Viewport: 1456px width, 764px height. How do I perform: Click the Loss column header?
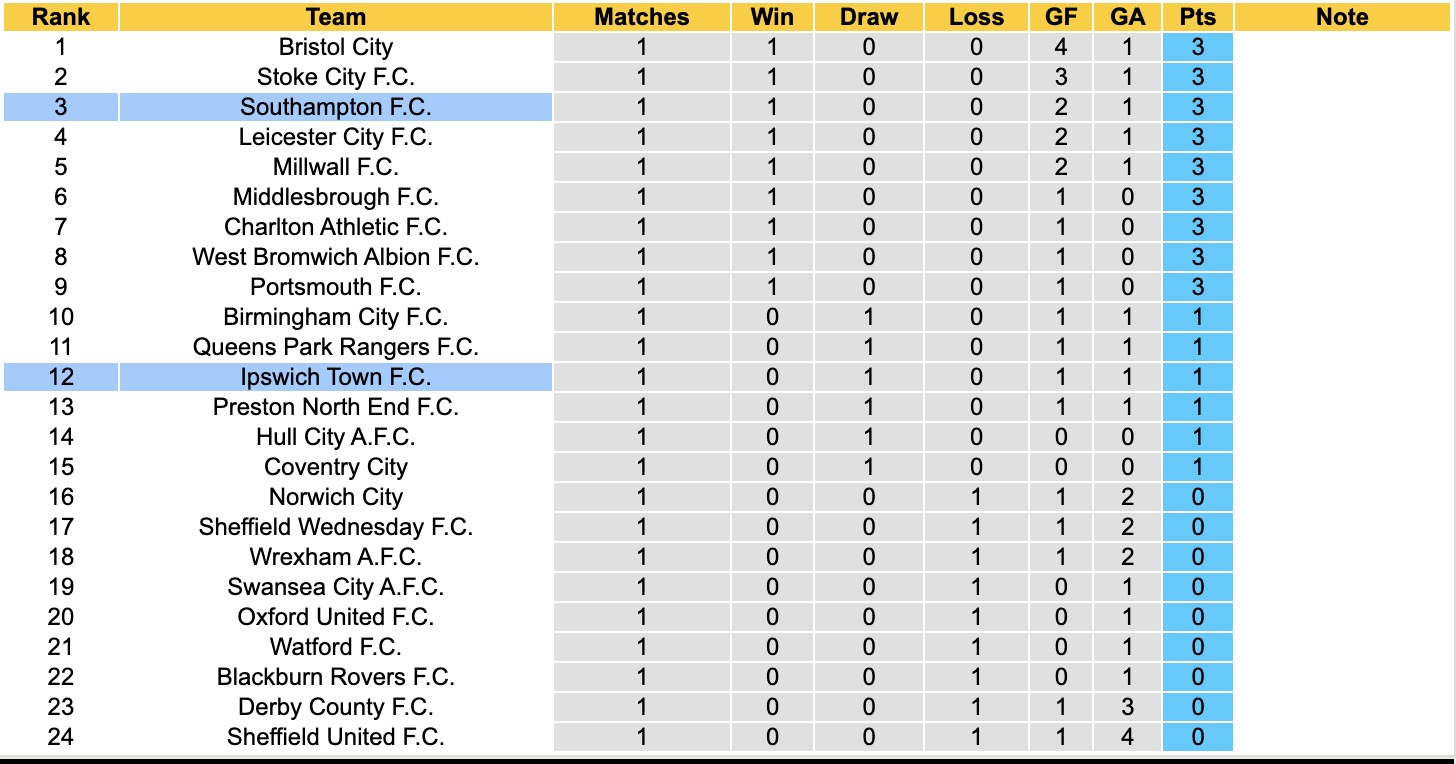pyautogui.click(x=976, y=17)
